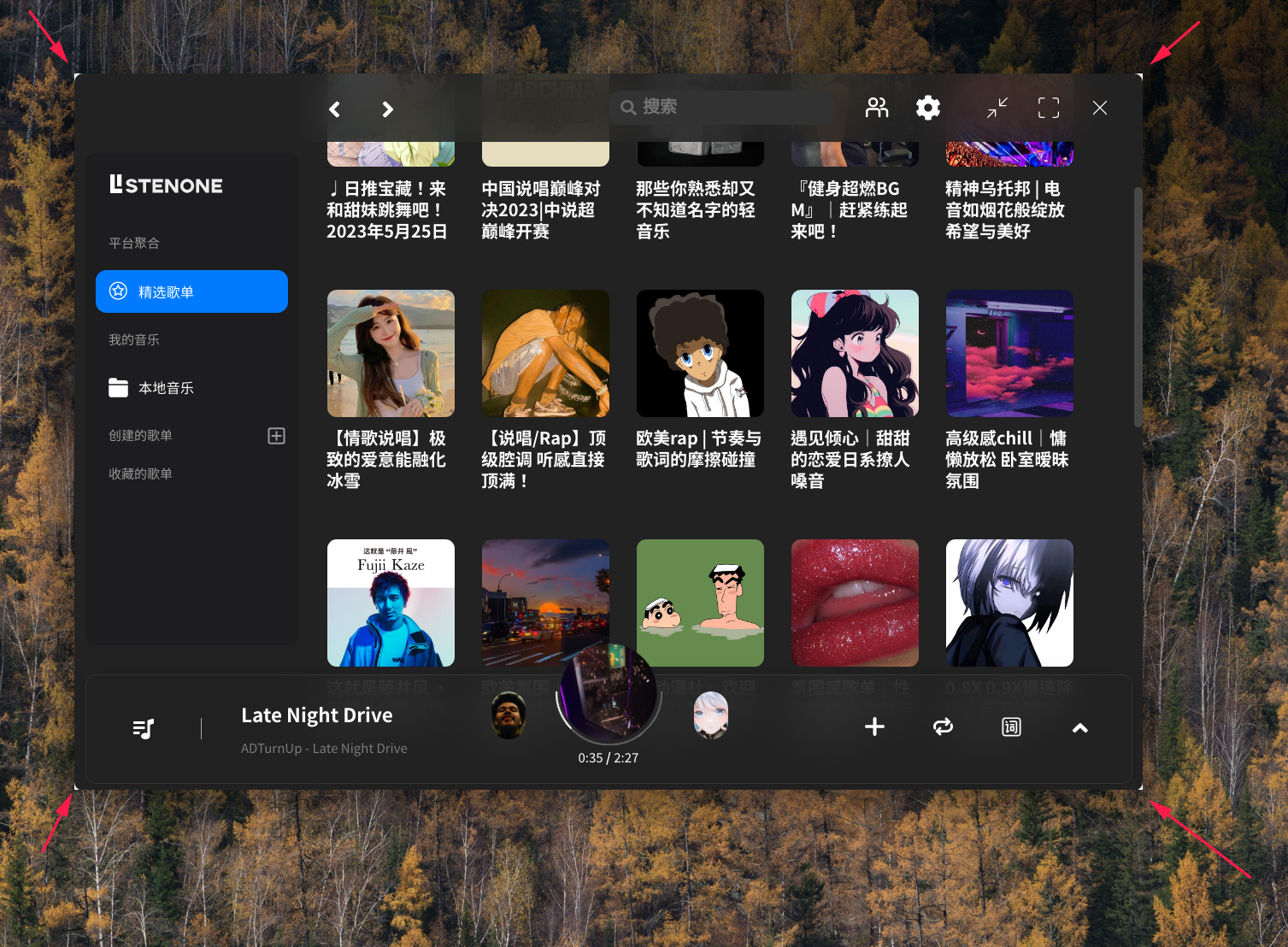The image size is (1288, 947).
Task: Click the search field
Action: 722,107
